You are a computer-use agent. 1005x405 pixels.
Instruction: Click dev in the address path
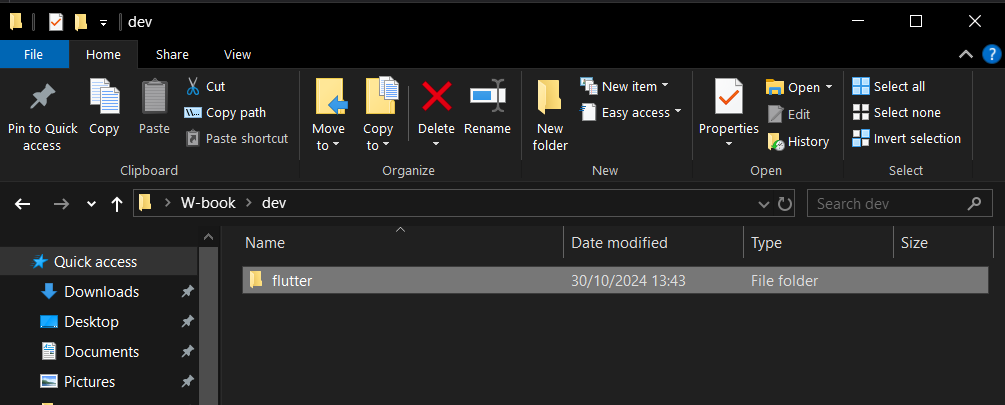tap(274, 203)
